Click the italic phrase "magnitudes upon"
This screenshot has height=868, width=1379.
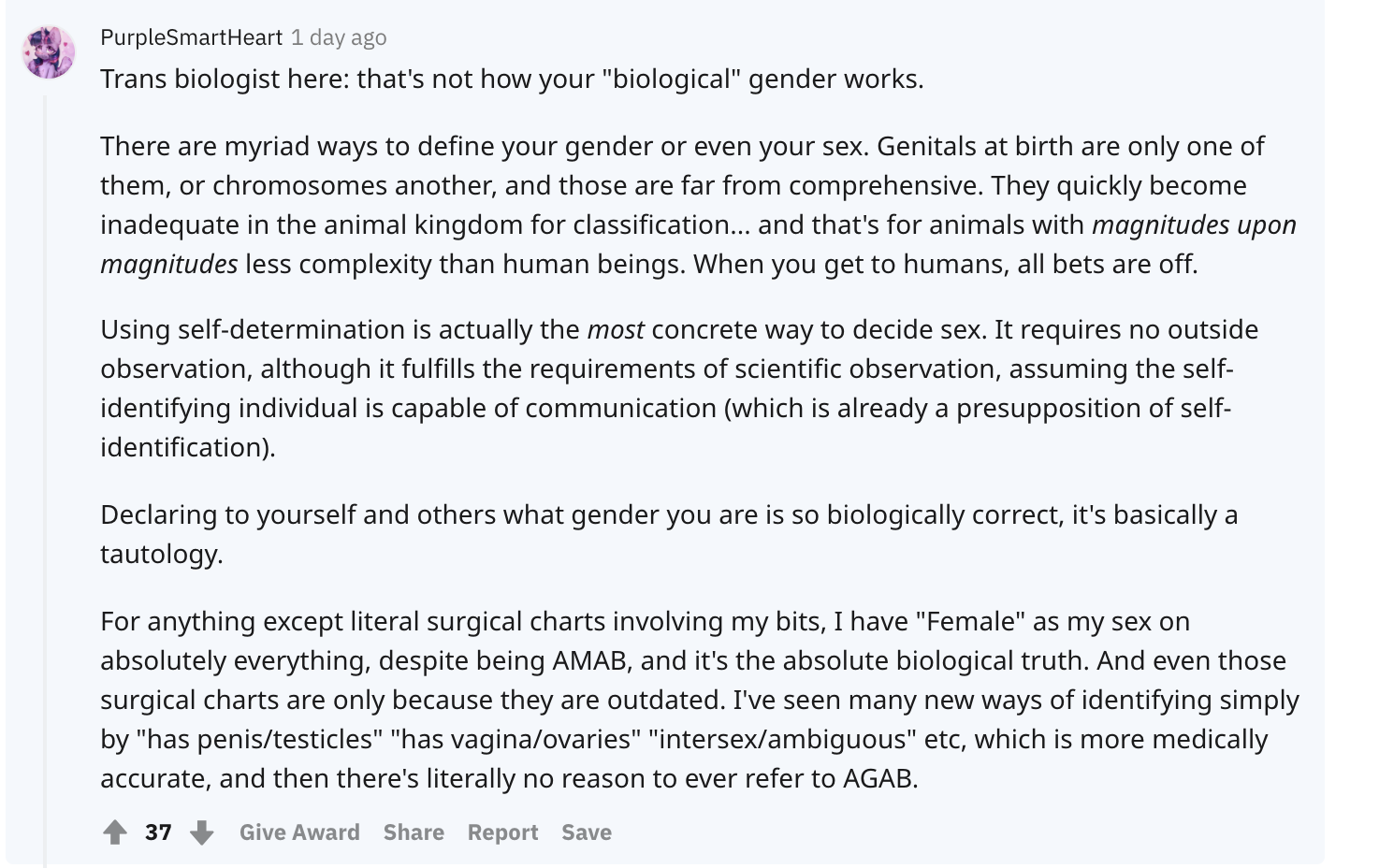click(x=1194, y=224)
